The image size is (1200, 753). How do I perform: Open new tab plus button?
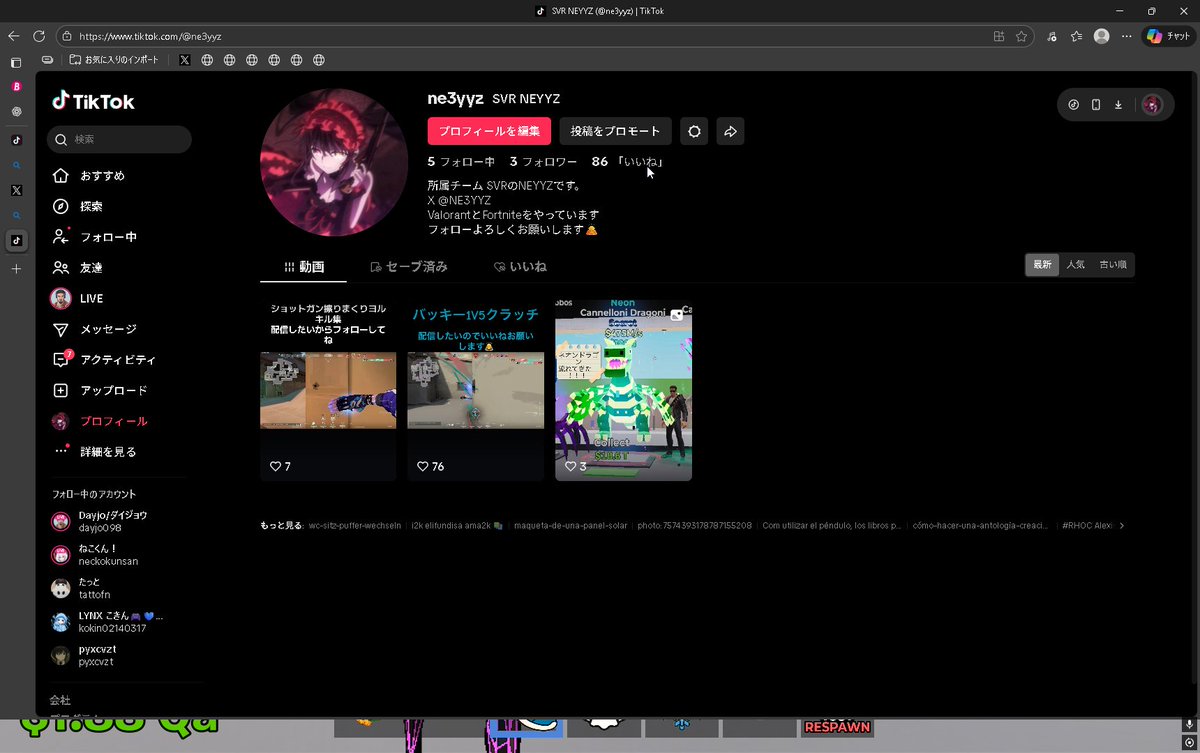16,269
